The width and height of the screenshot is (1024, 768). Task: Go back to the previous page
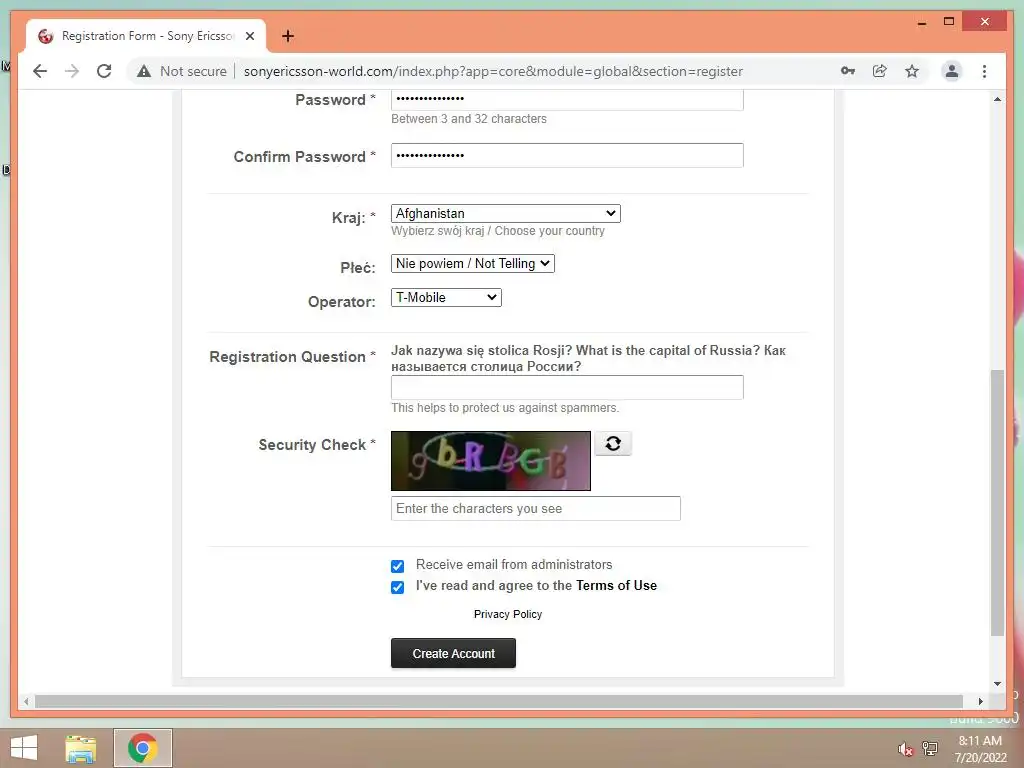pos(40,71)
